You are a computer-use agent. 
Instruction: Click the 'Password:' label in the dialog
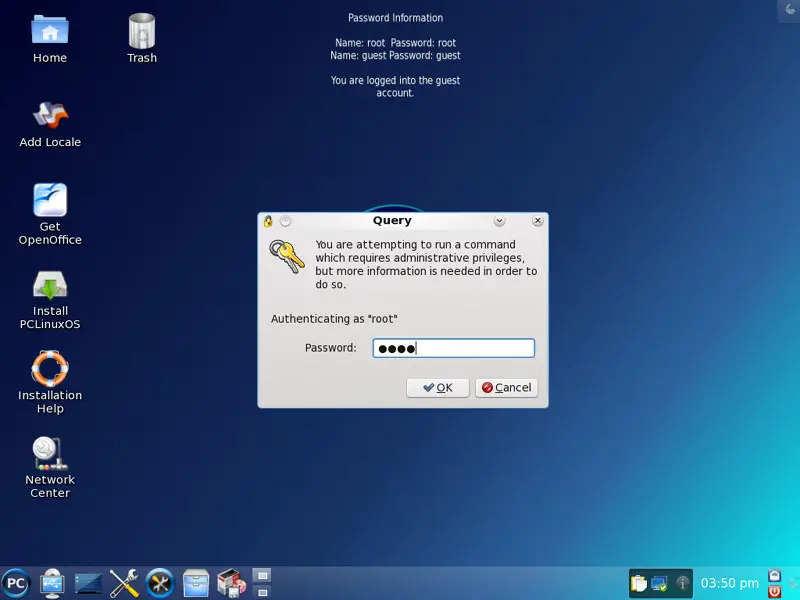point(331,348)
